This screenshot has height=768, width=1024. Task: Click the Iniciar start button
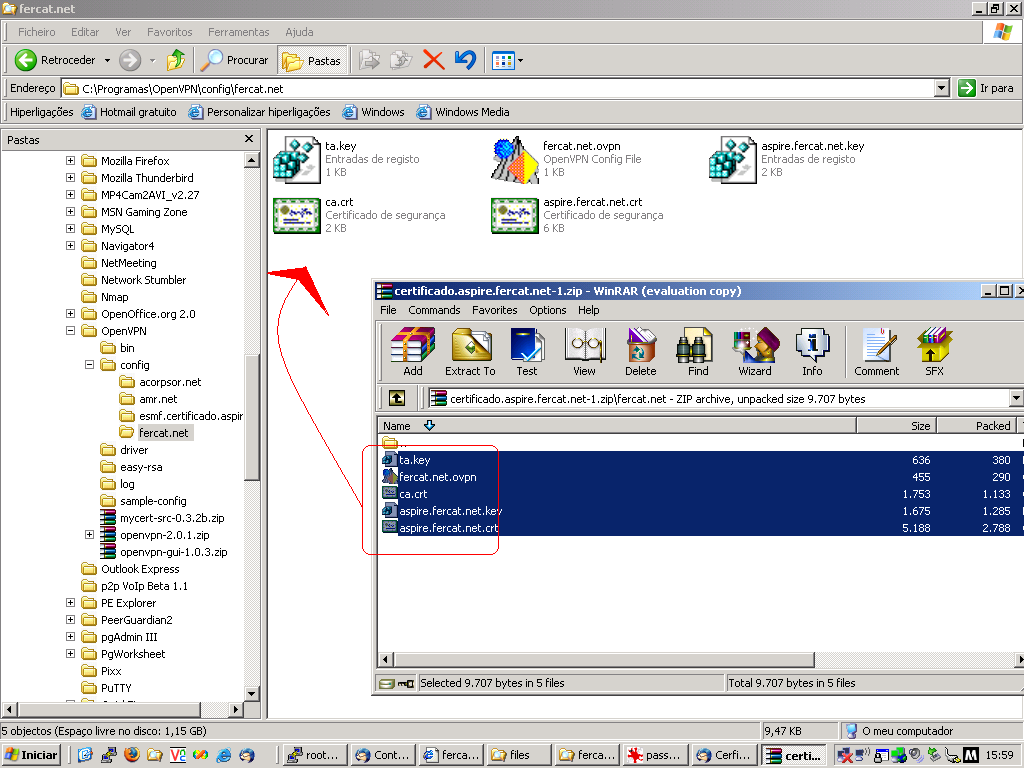click(x=31, y=755)
